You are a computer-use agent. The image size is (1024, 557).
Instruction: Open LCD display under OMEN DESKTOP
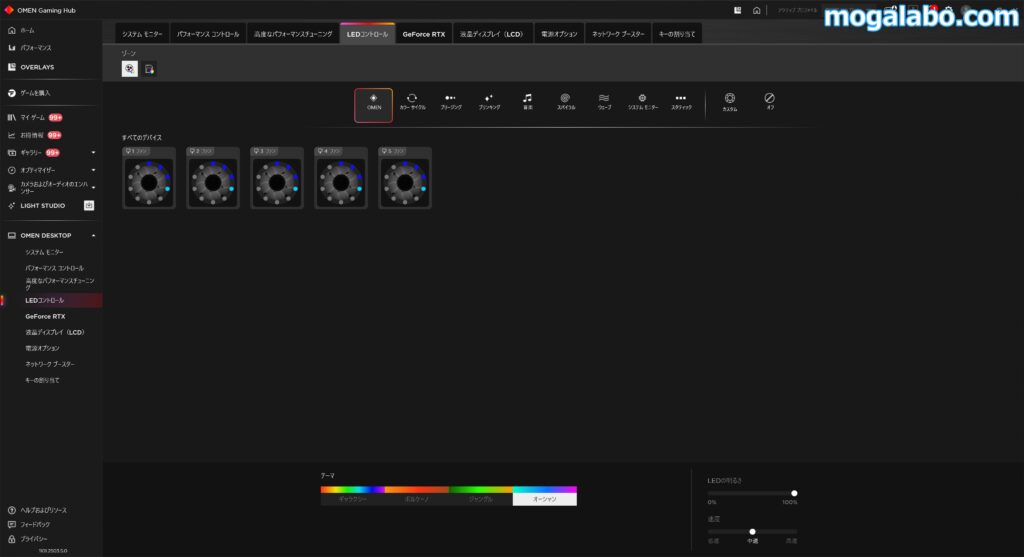pos(55,332)
